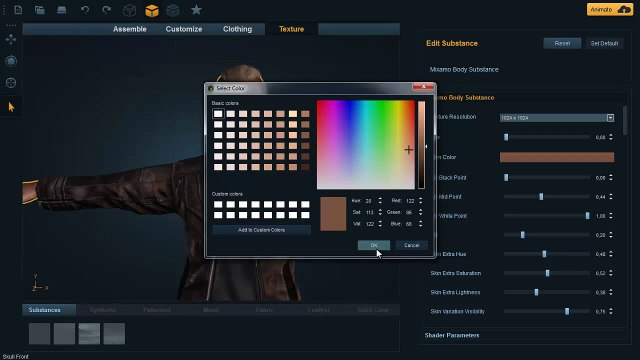Choose the orange pointer select tool
Viewport: 640px width, 360px height.
[11, 107]
